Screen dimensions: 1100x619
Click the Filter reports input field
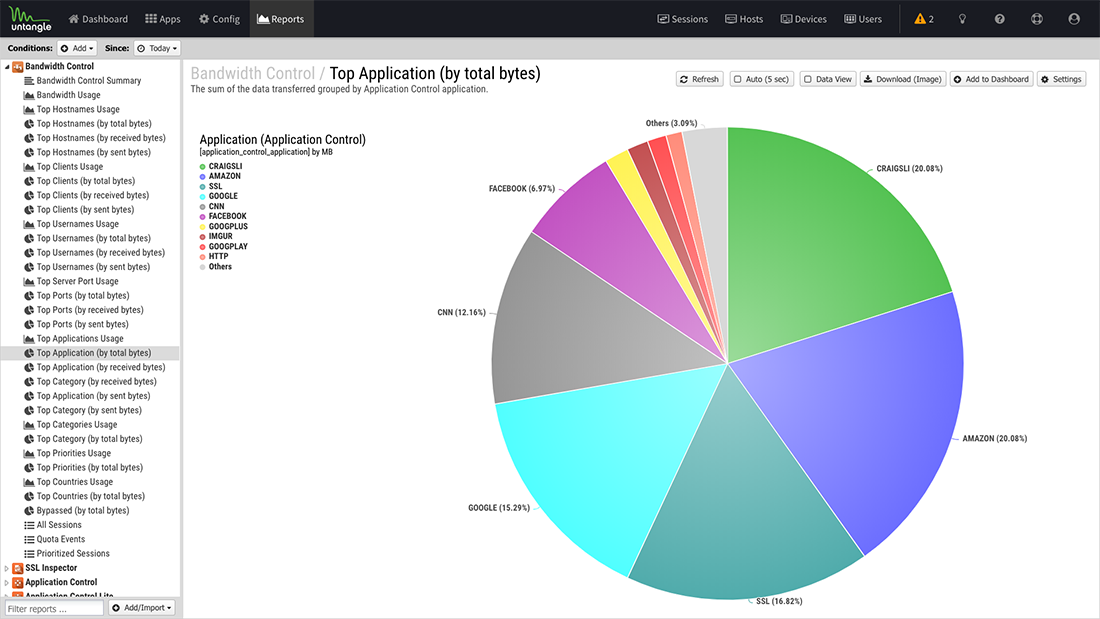pos(54,608)
